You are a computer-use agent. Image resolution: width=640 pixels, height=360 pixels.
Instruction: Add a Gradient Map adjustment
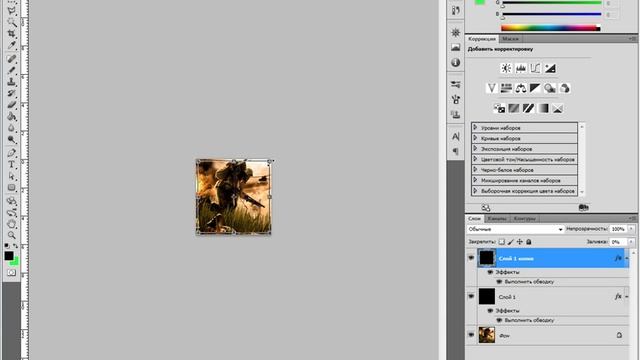click(x=543, y=109)
